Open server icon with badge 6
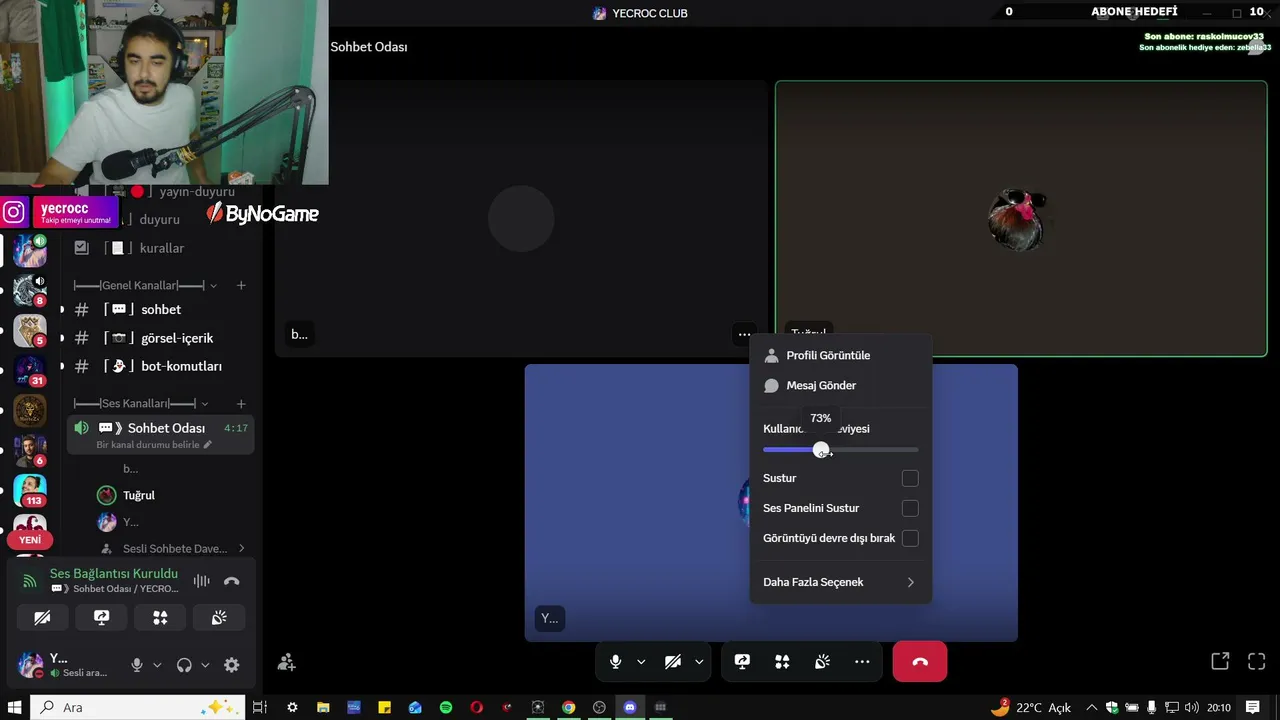 click(x=29, y=450)
